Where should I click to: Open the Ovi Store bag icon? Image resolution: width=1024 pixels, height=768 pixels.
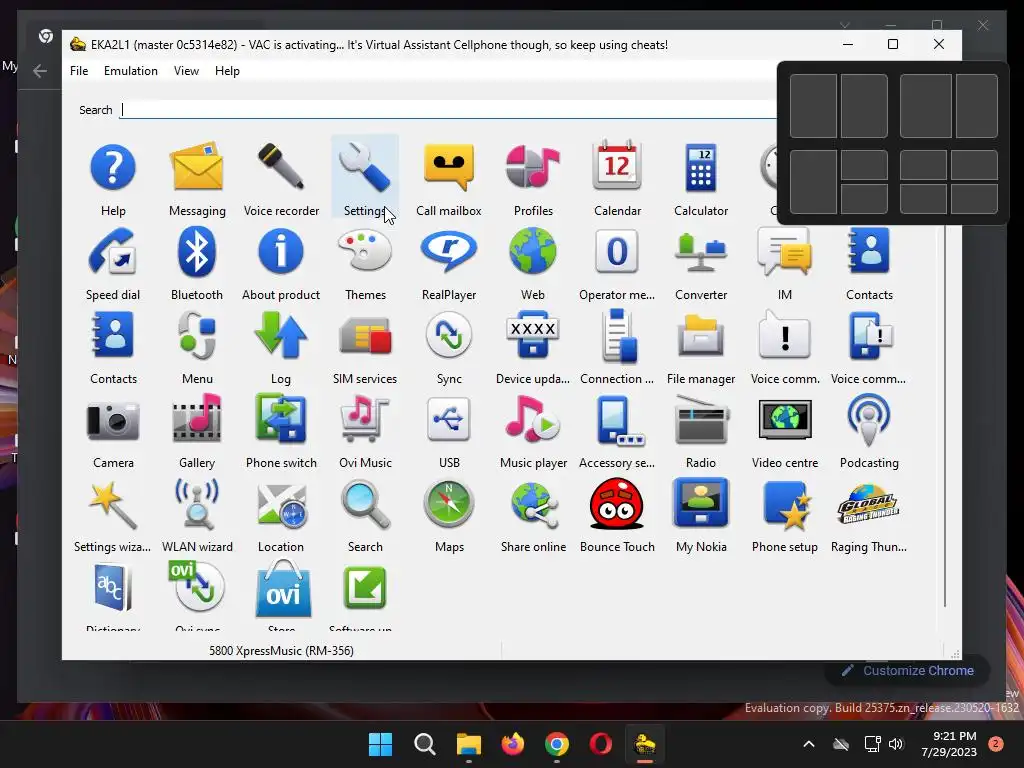(283, 588)
